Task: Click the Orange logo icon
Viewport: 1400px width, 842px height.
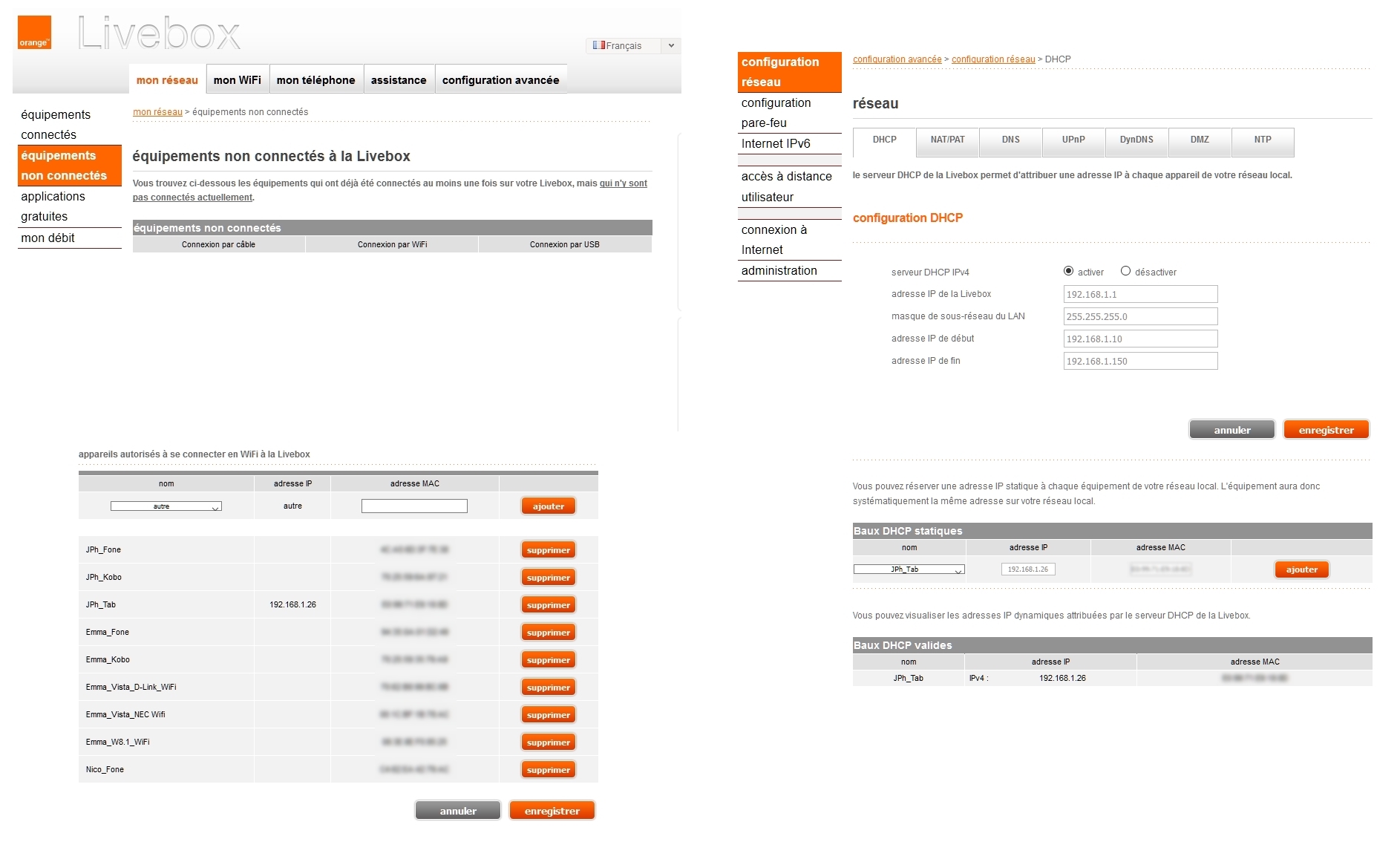Action: (34, 33)
